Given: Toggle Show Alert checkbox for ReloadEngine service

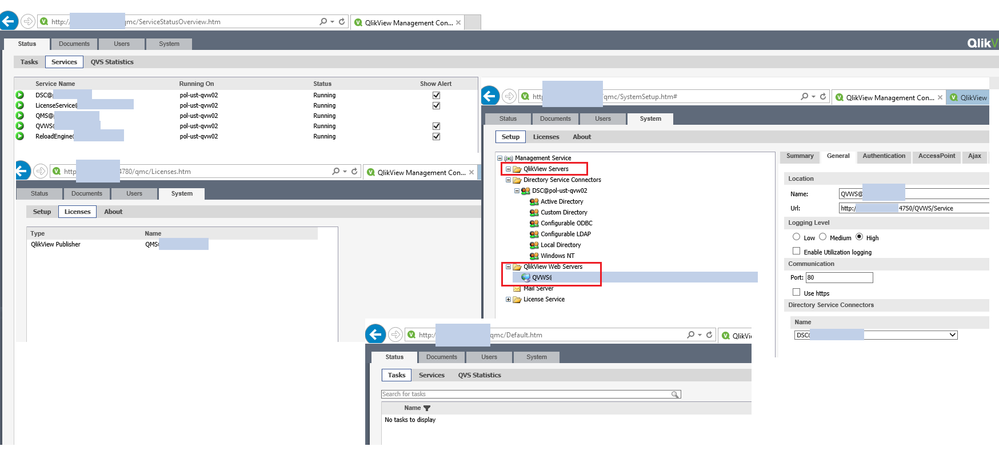Looking at the screenshot, I should pyautogui.click(x=436, y=136).
